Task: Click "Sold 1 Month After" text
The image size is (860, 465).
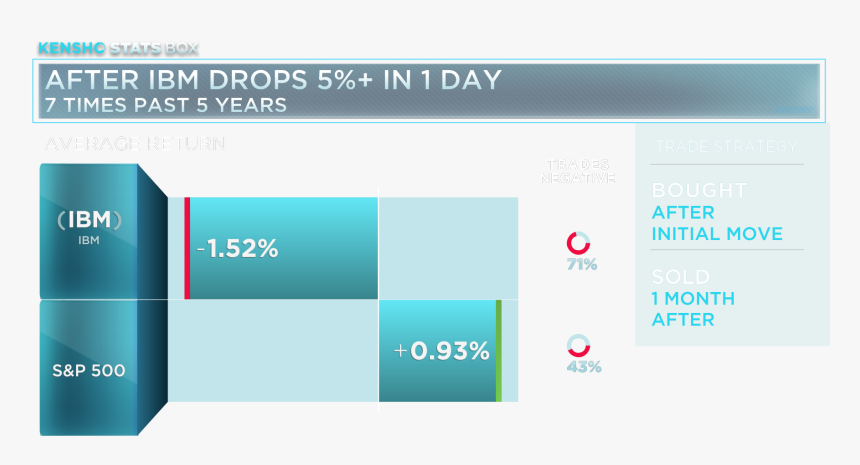Action: (693, 298)
